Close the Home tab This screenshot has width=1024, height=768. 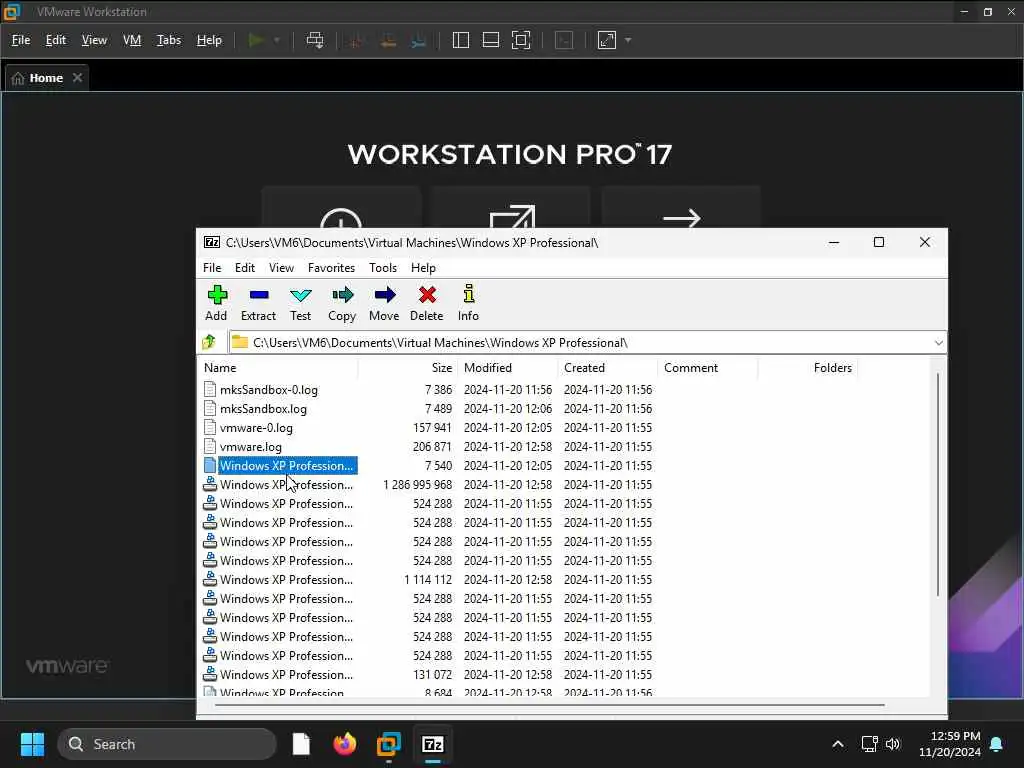[x=78, y=78]
